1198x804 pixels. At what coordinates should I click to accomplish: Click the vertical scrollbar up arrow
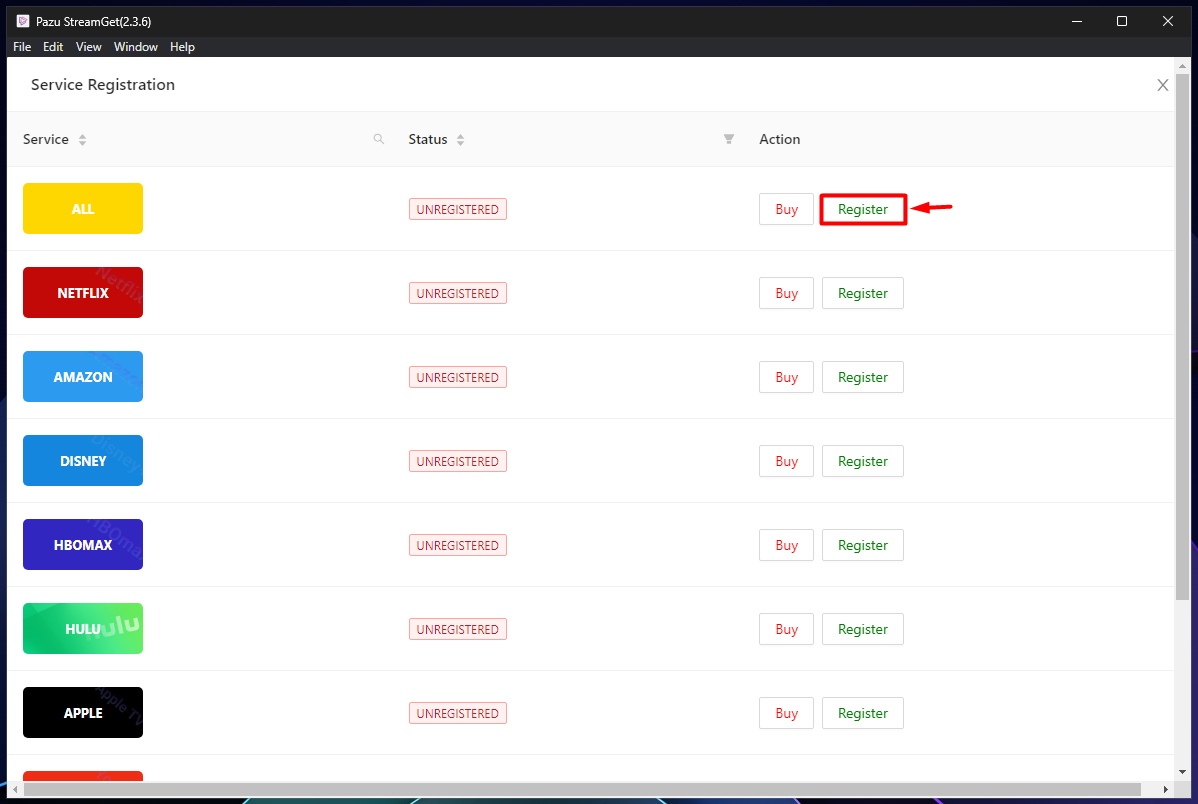[x=1182, y=66]
